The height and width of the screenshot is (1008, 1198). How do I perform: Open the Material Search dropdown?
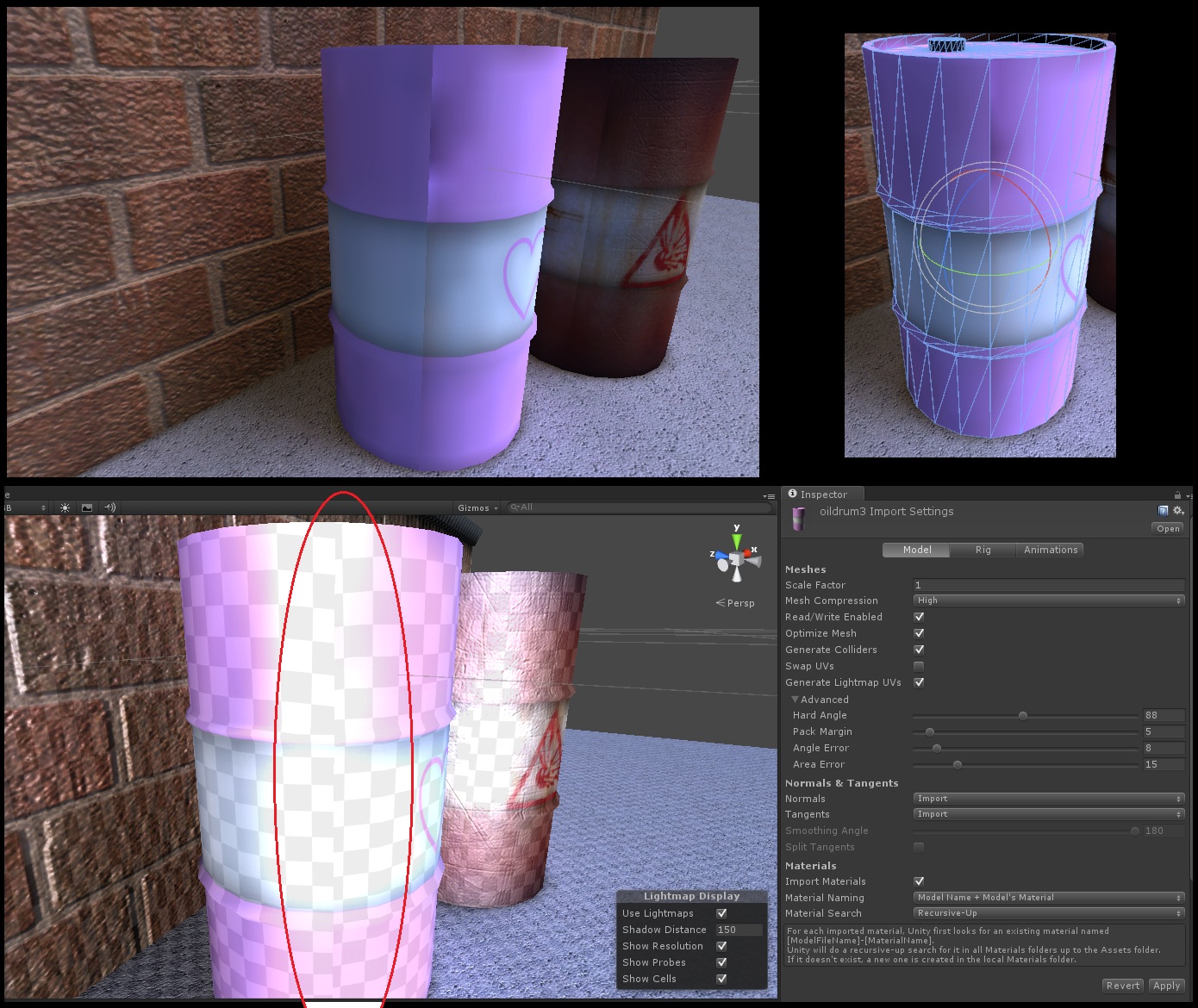1049,913
